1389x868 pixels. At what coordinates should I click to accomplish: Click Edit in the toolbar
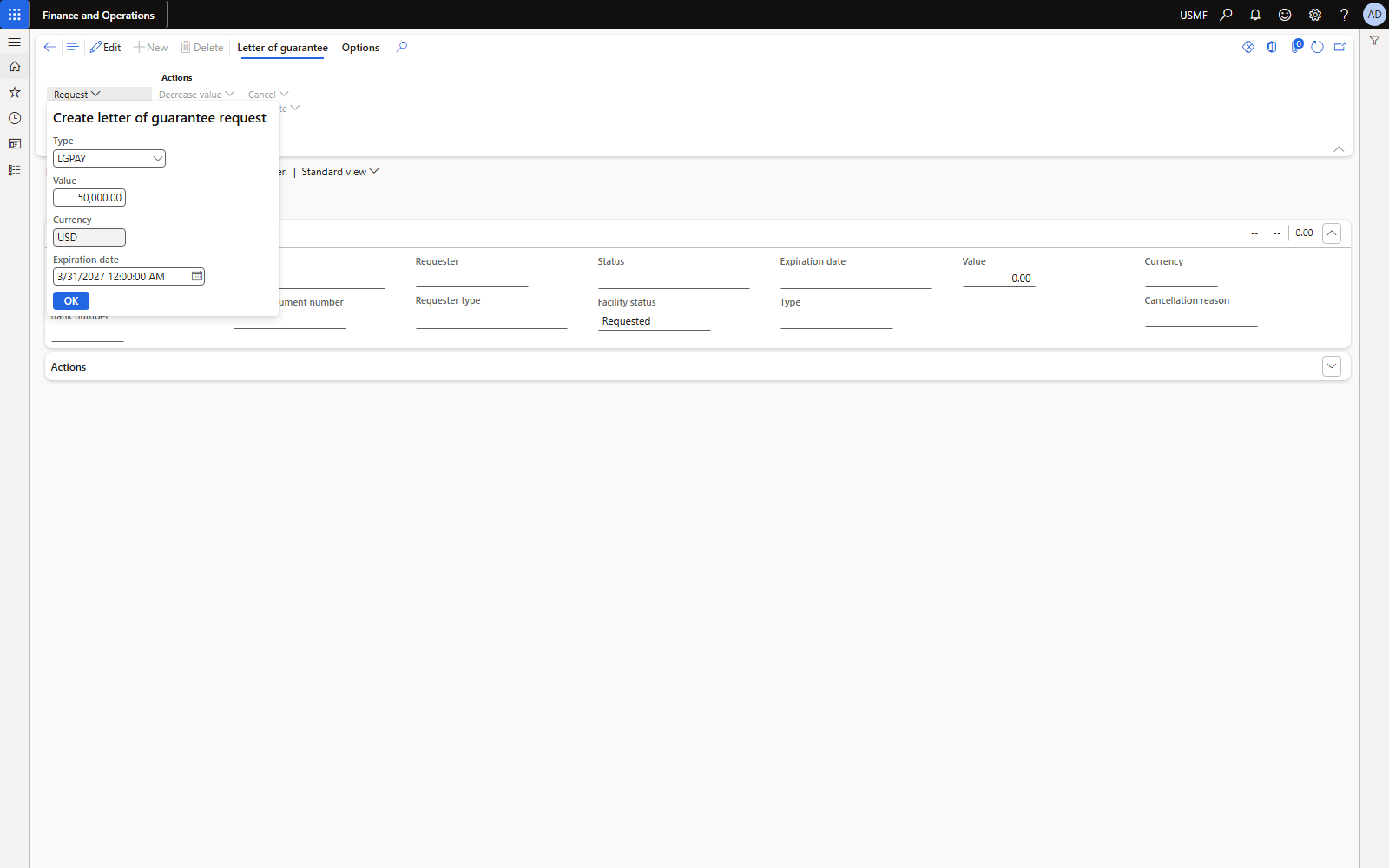[x=105, y=48]
